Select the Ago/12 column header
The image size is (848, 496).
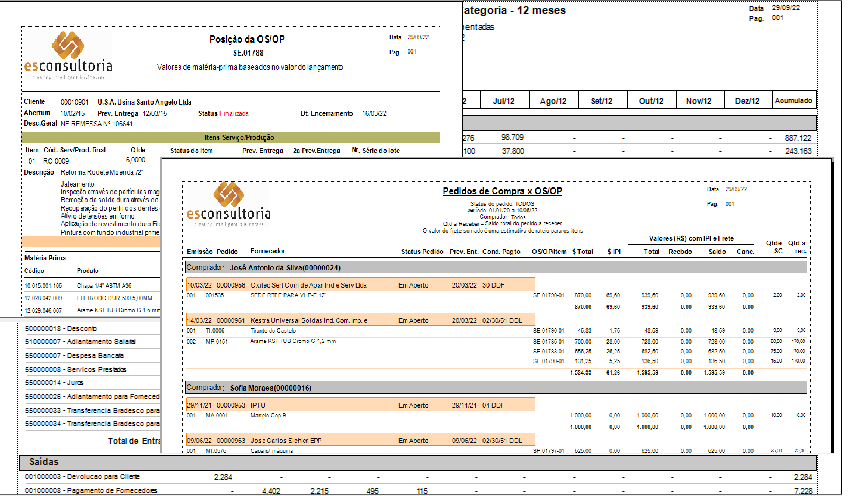tap(553, 101)
